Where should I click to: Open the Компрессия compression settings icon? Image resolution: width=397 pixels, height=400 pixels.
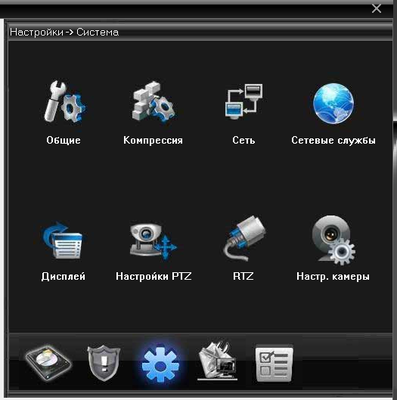153,102
